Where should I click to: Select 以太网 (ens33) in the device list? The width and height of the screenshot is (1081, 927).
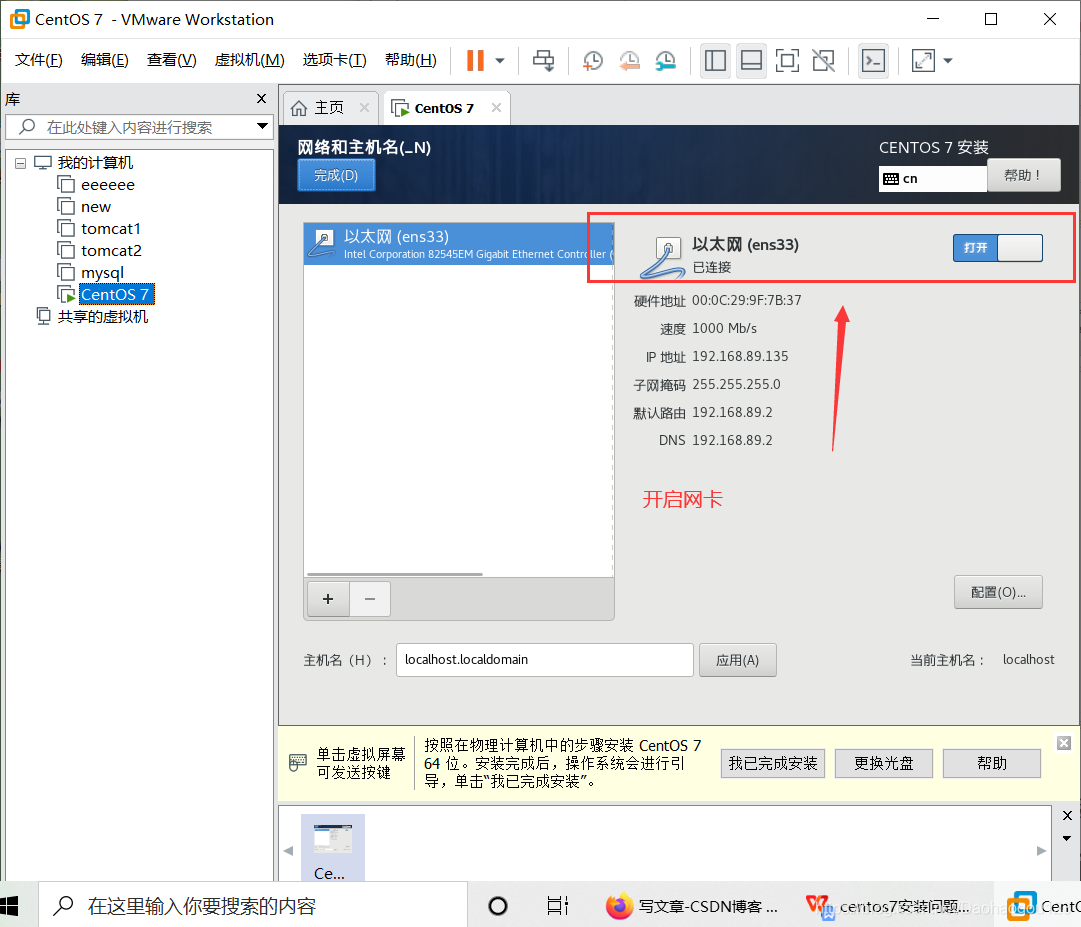coord(458,244)
